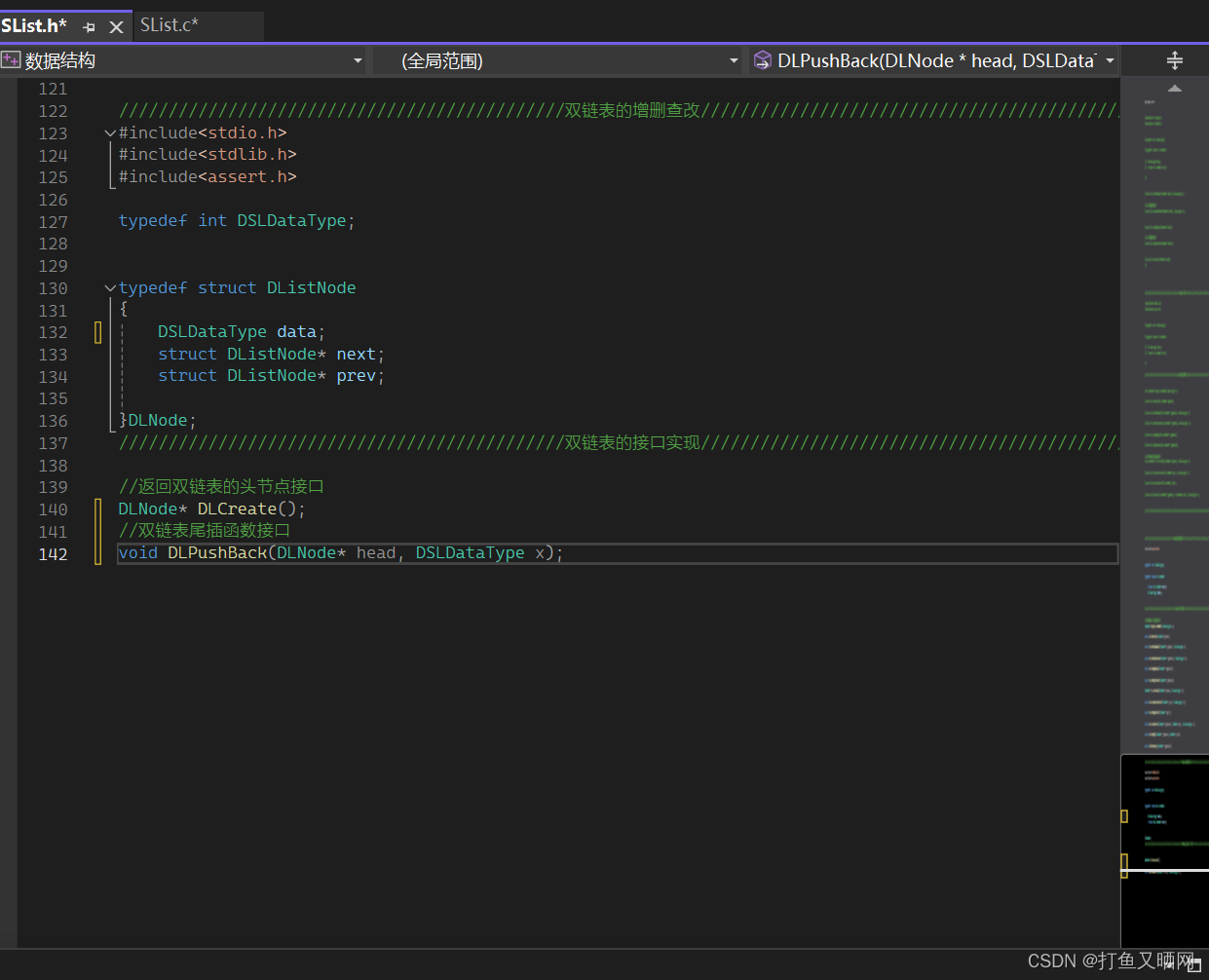This screenshot has height=980, width=1209.
Task: Click the 'data' member on line 132
Action: coord(296,332)
